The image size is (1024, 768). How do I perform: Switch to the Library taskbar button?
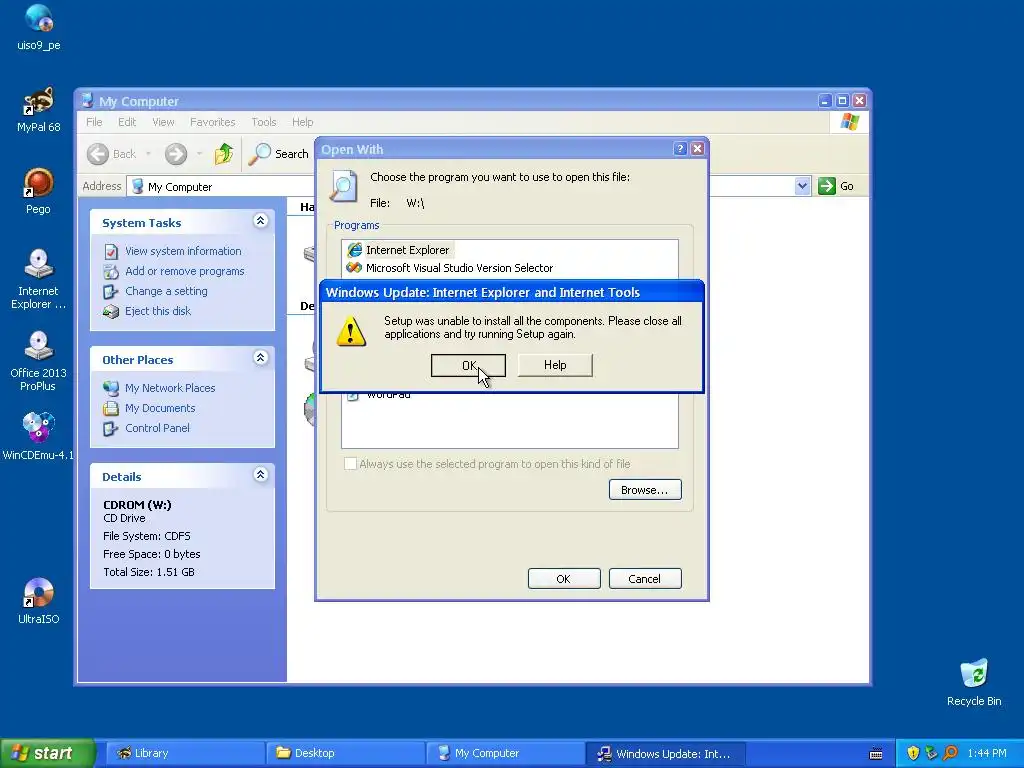pyautogui.click(x=185, y=753)
